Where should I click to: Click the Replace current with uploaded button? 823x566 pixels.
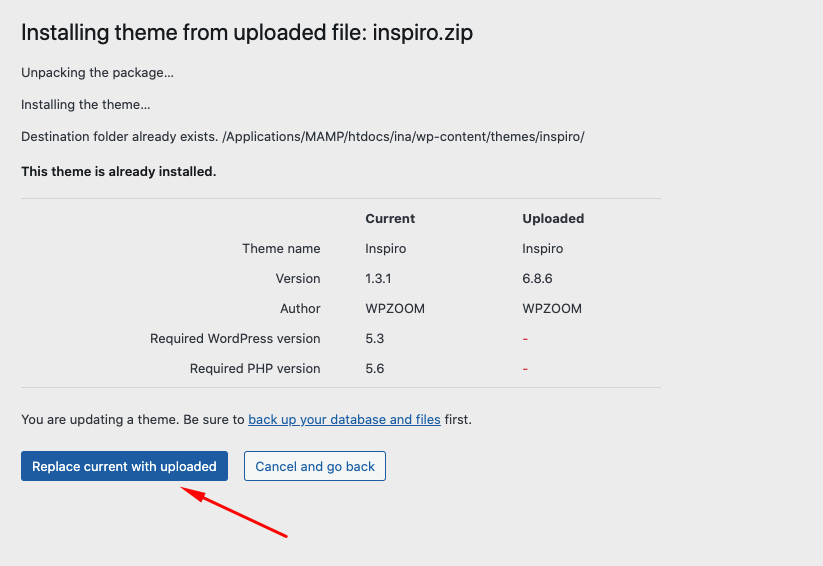124,466
